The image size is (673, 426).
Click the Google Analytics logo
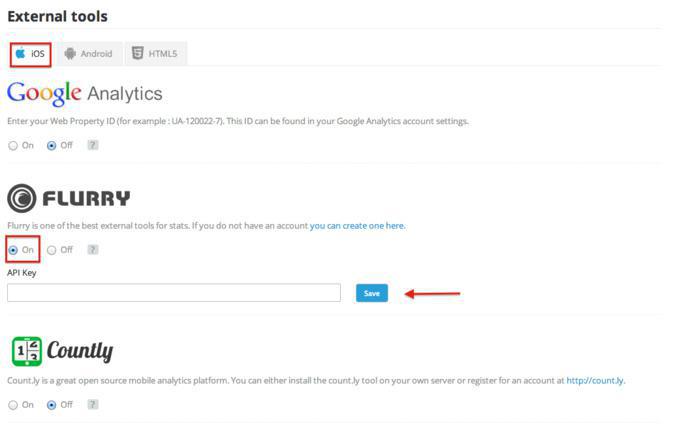[85, 94]
